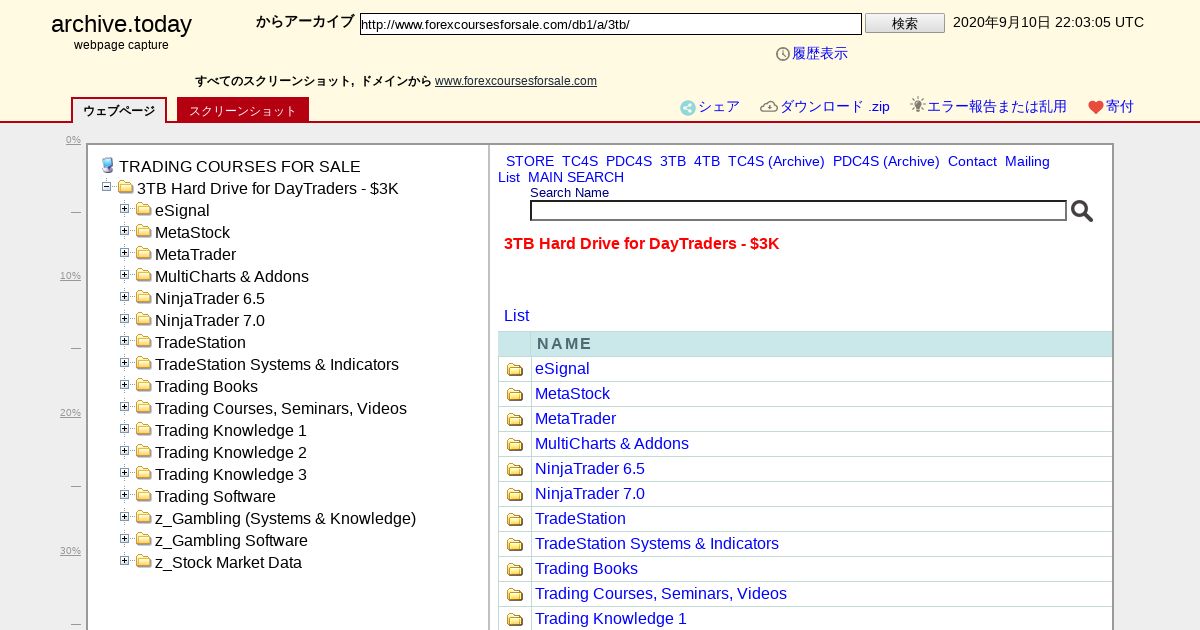The width and height of the screenshot is (1200, 630).
Task: Open the Mailing List link
Action: (x=1027, y=161)
